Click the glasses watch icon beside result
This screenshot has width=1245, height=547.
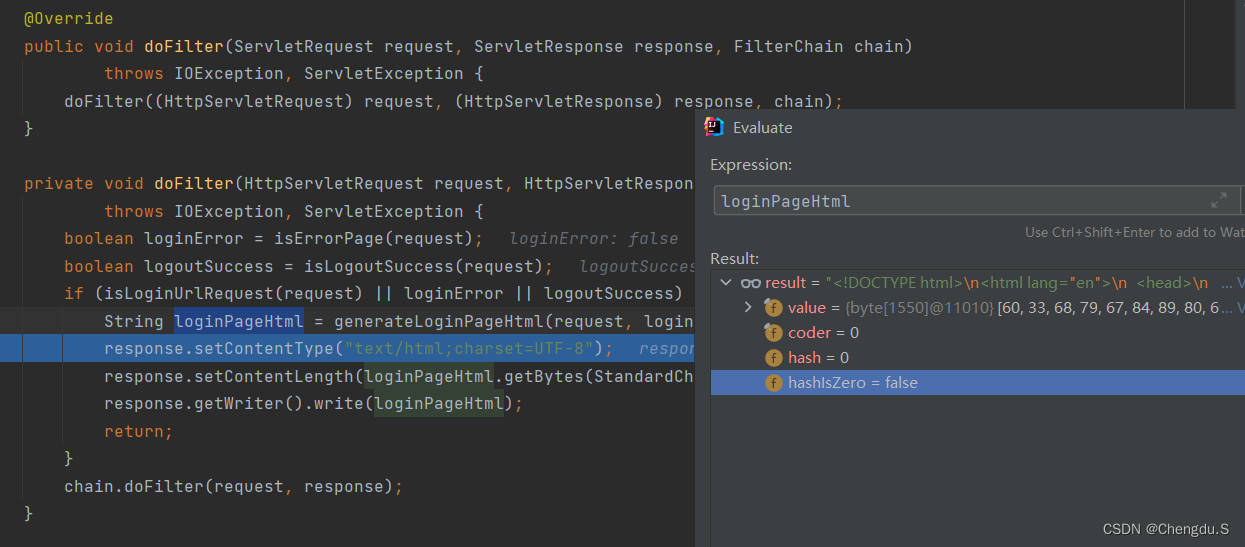coord(751,283)
